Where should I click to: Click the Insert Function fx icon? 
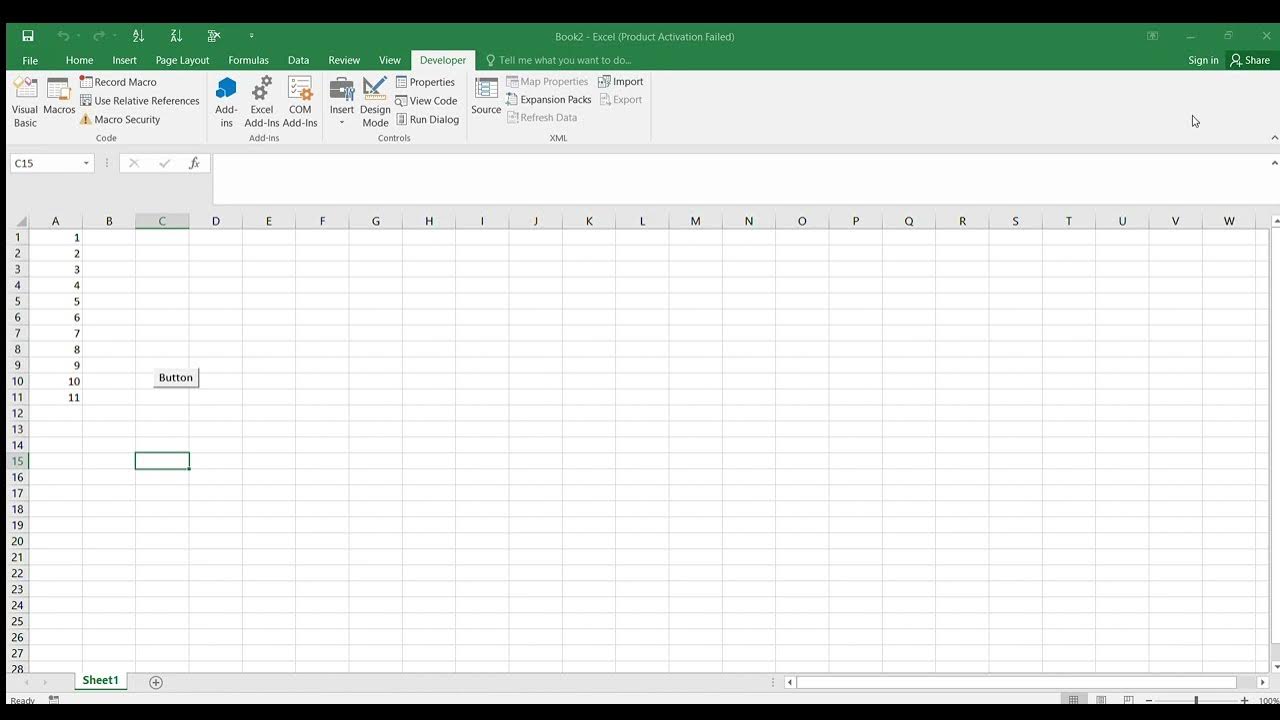point(194,163)
